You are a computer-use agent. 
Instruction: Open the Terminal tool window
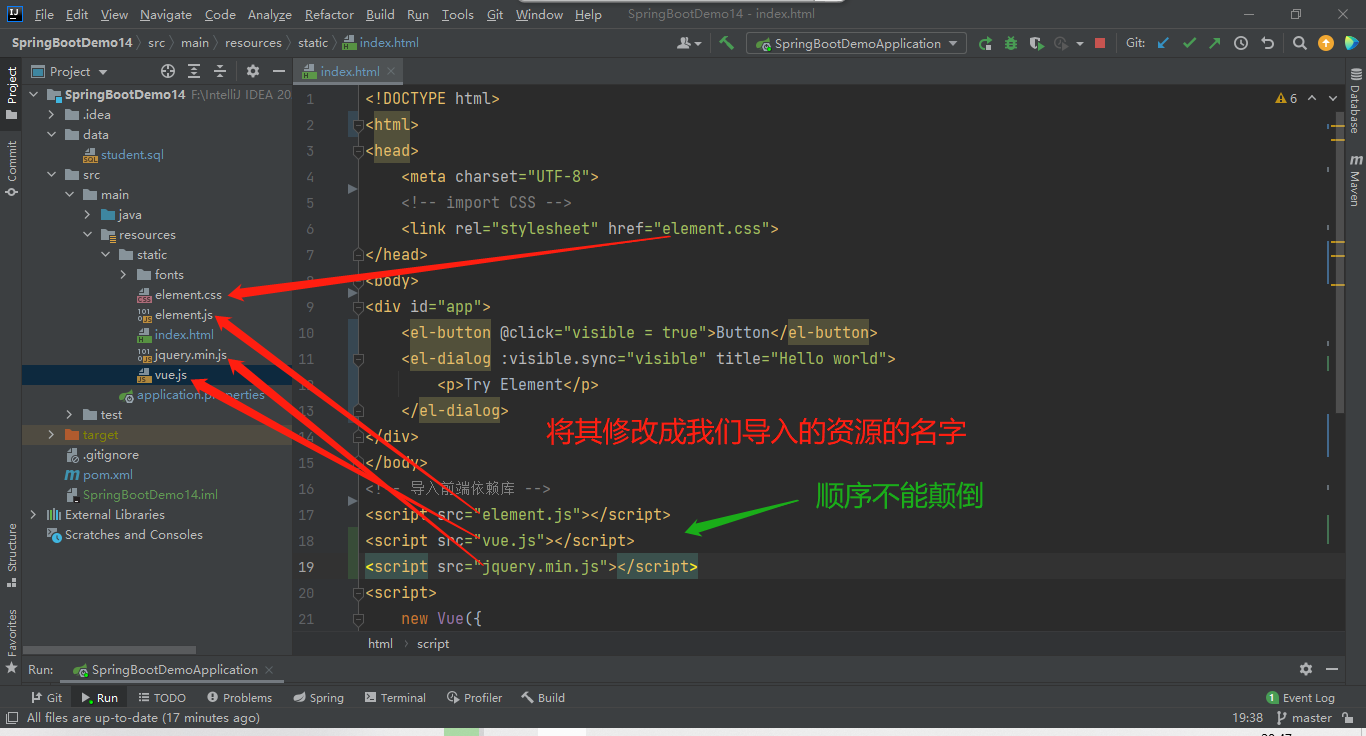click(395, 697)
